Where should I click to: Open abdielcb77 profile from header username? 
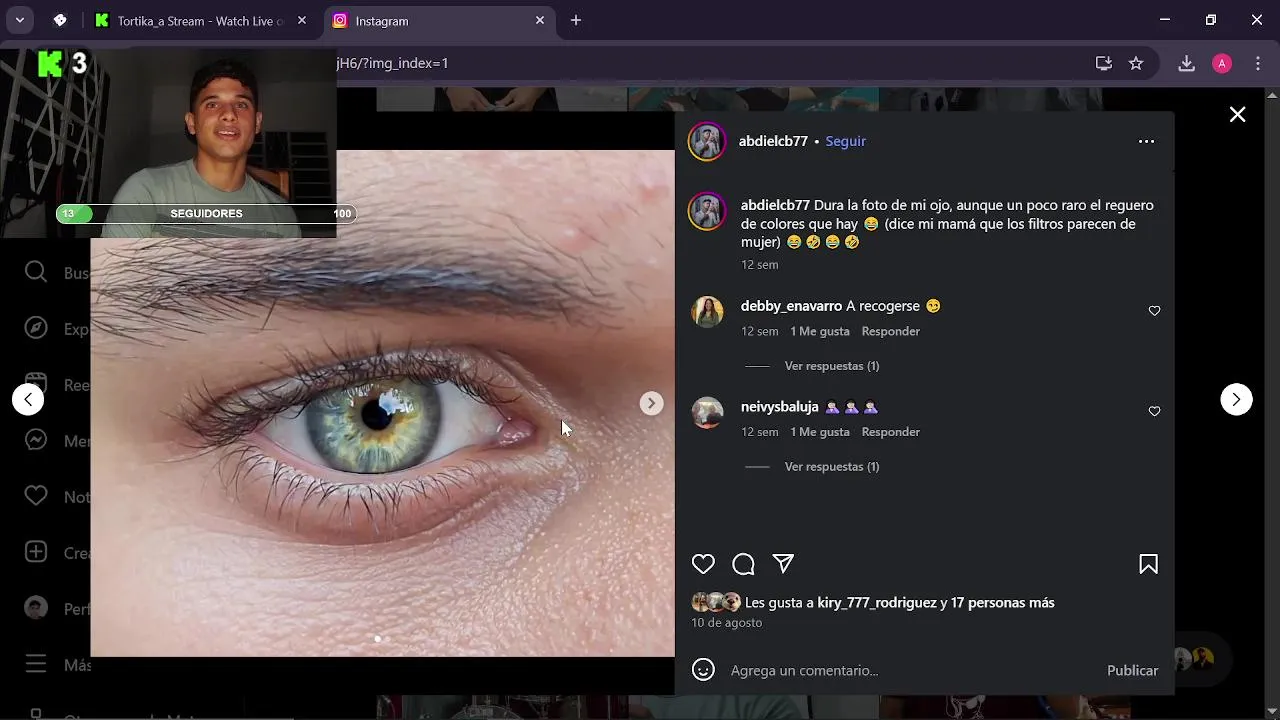click(x=773, y=141)
